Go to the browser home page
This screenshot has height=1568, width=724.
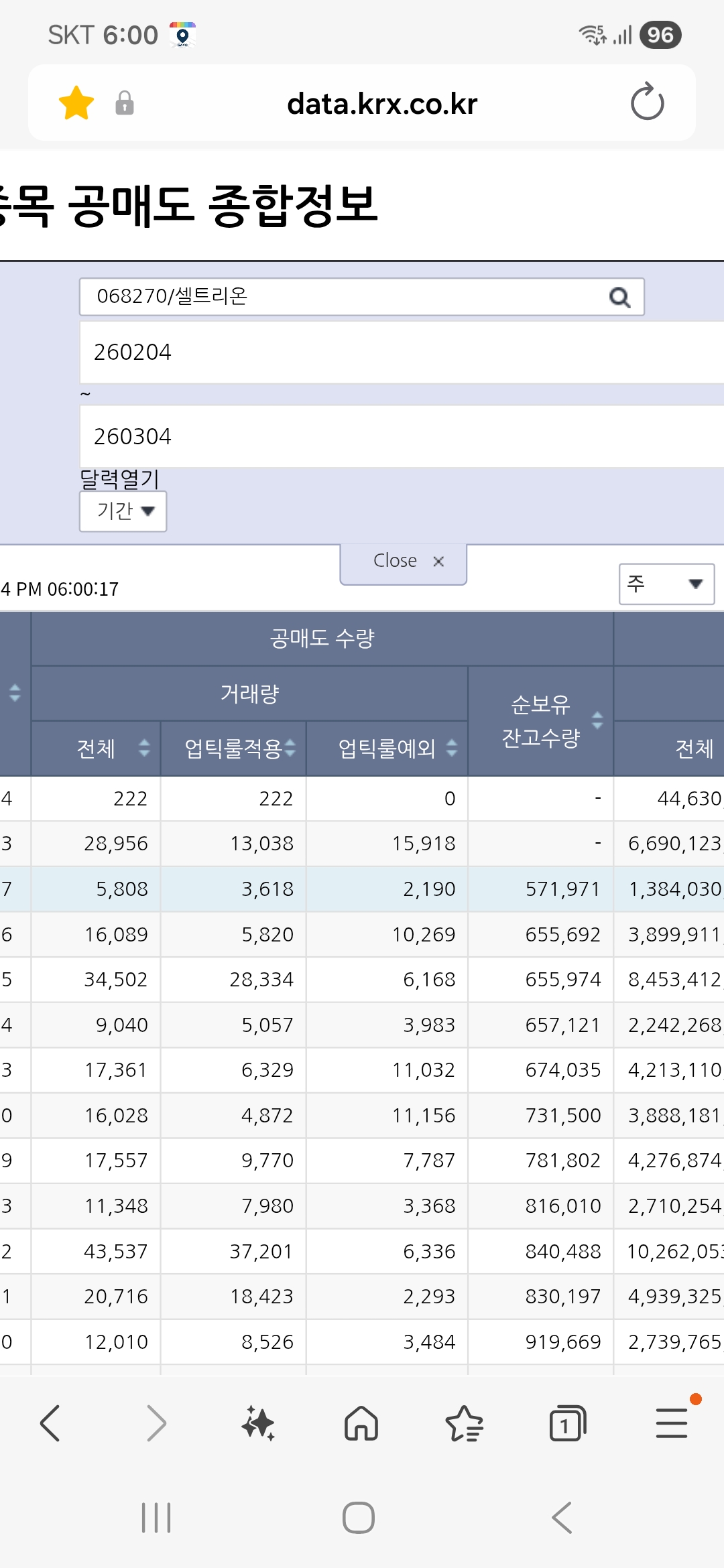pyautogui.click(x=361, y=1423)
